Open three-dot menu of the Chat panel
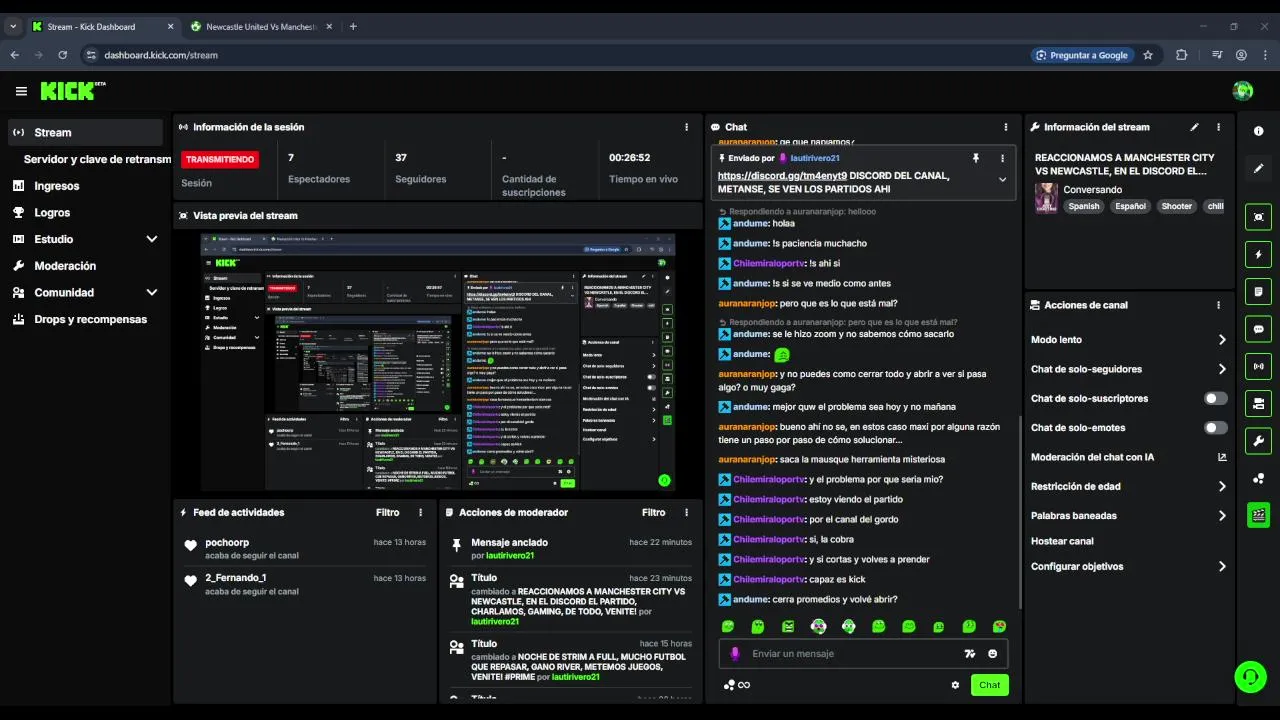 [x=1006, y=127]
